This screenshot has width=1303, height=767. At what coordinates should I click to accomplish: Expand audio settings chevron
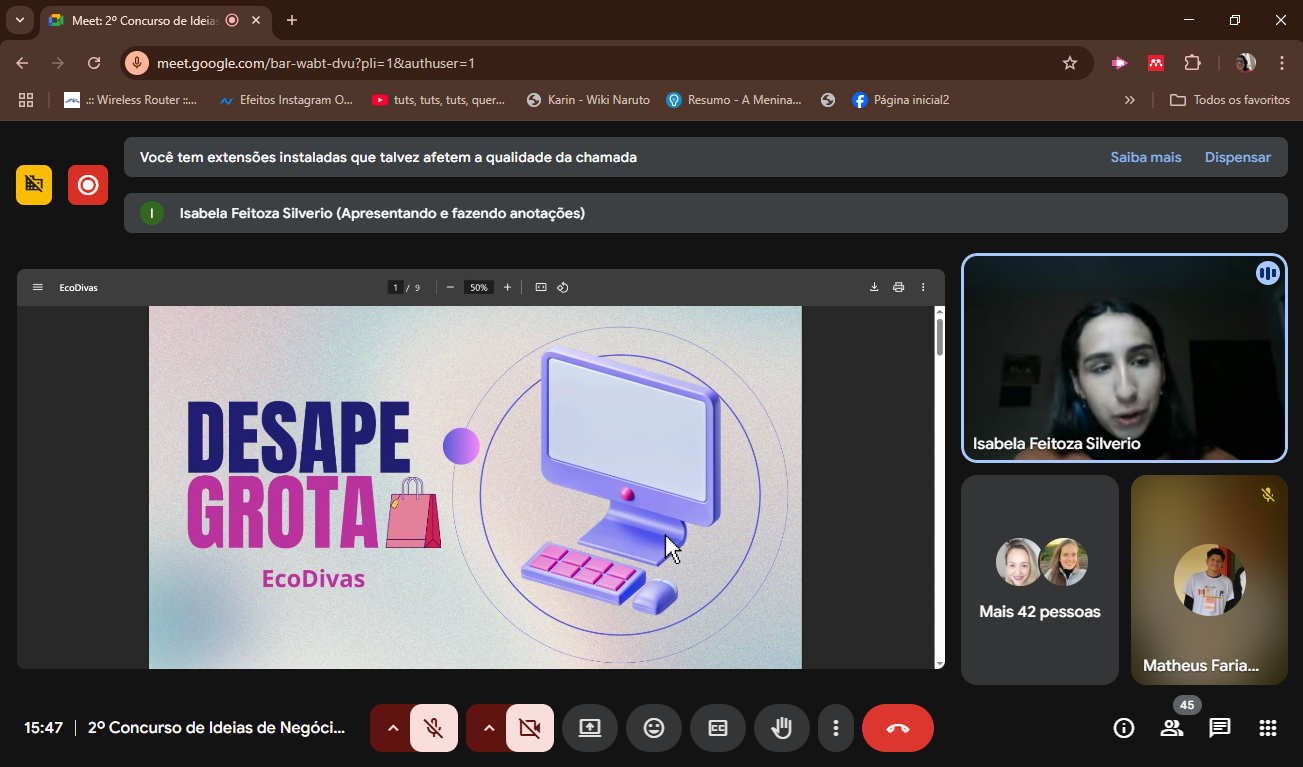[392, 728]
